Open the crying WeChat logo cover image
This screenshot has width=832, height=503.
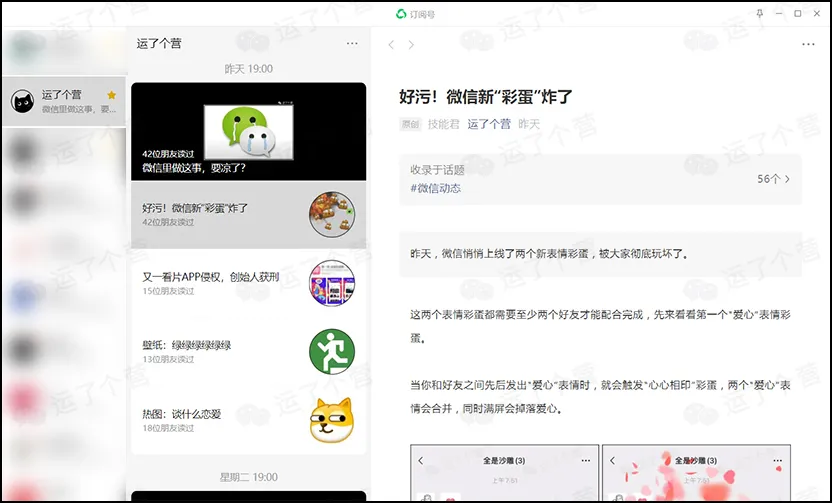coord(249,132)
